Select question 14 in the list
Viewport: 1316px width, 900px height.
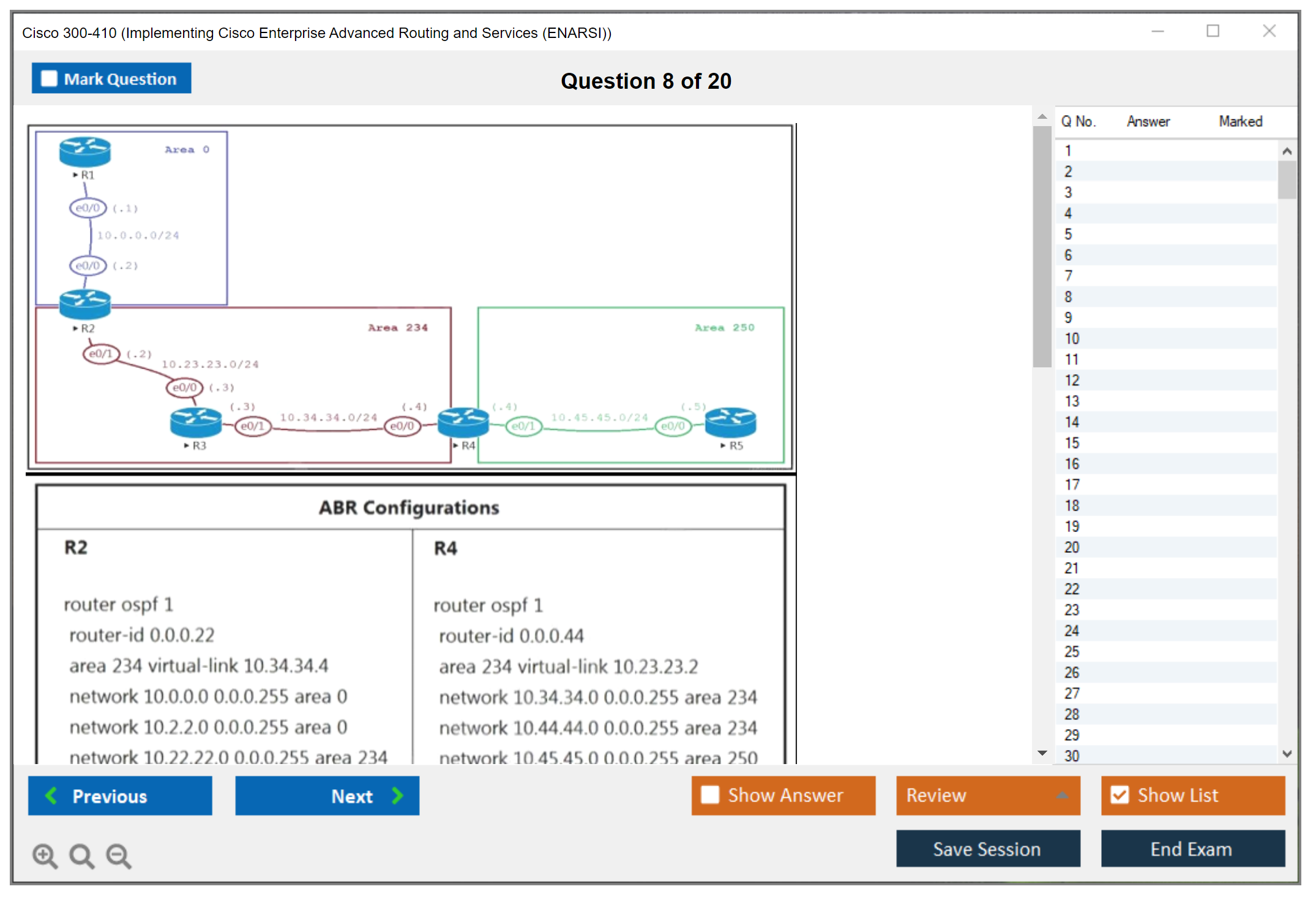pos(1072,422)
